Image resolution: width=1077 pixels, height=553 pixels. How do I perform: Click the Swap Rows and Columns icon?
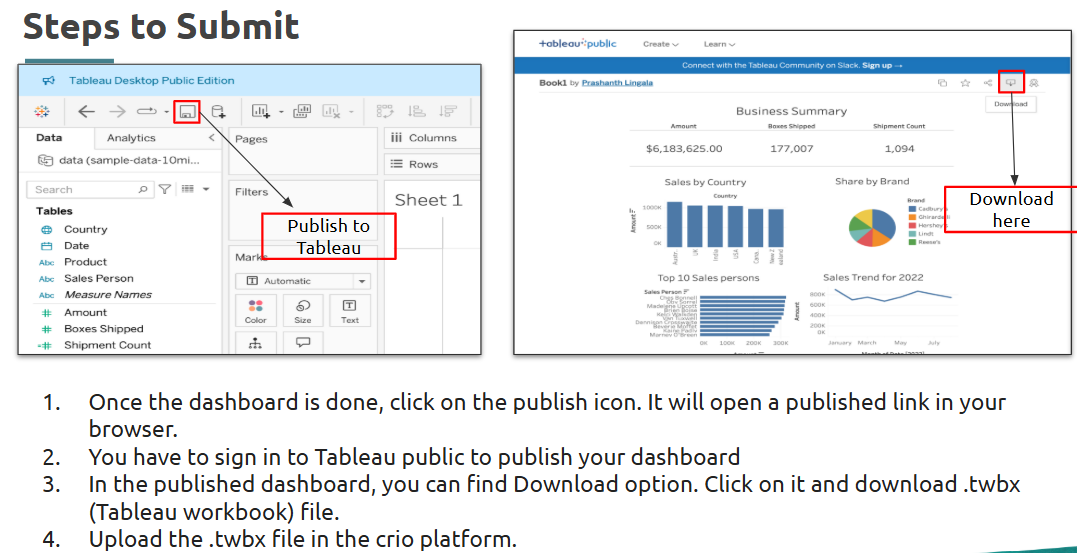point(384,111)
